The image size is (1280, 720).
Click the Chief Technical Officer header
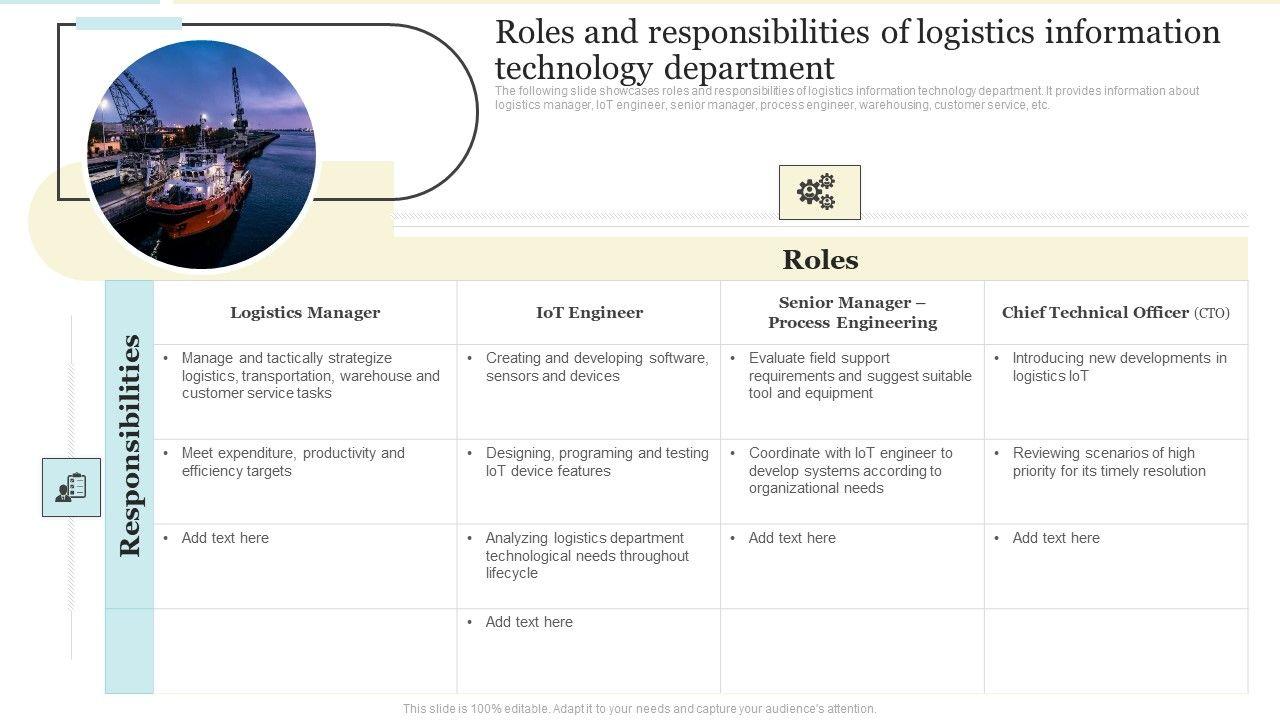[x=1115, y=313]
